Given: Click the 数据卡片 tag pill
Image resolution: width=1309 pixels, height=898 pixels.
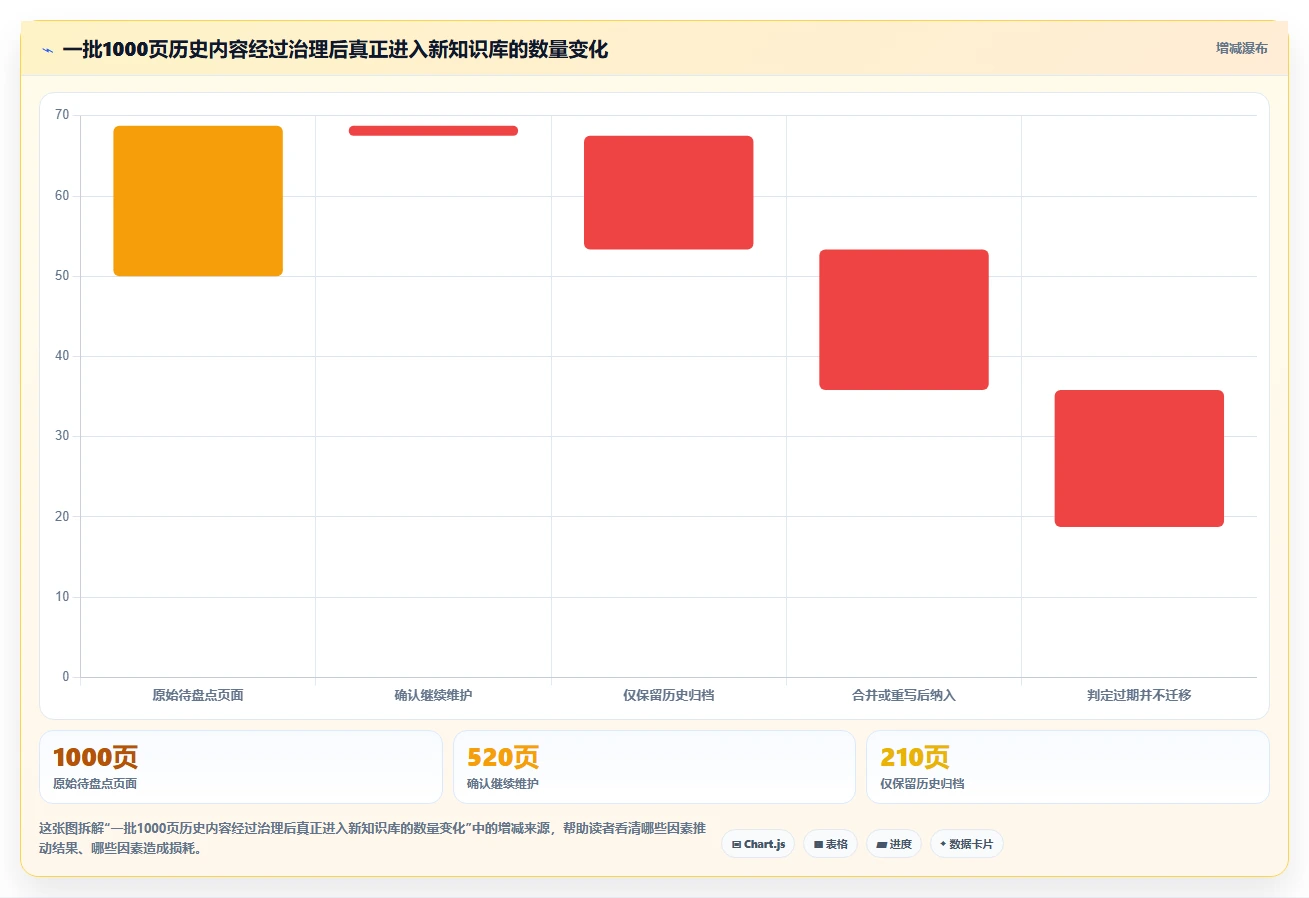Looking at the screenshot, I should click(x=966, y=844).
